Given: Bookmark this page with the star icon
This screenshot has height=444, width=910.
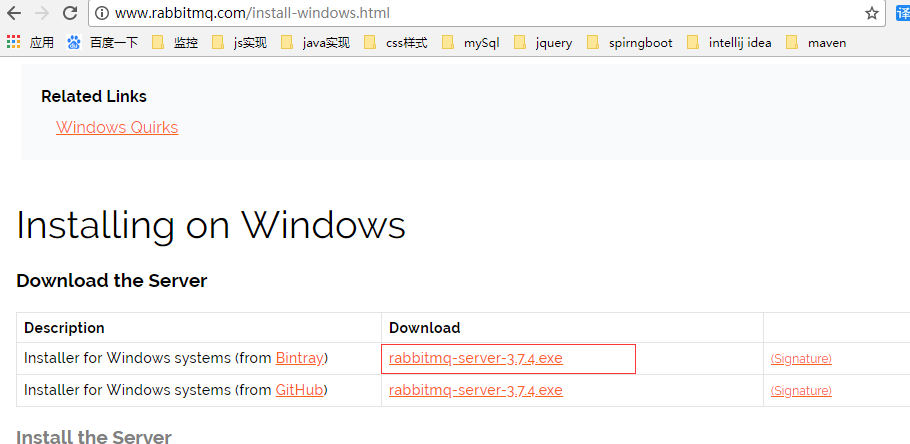Looking at the screenshot, I should coord(872,13).
